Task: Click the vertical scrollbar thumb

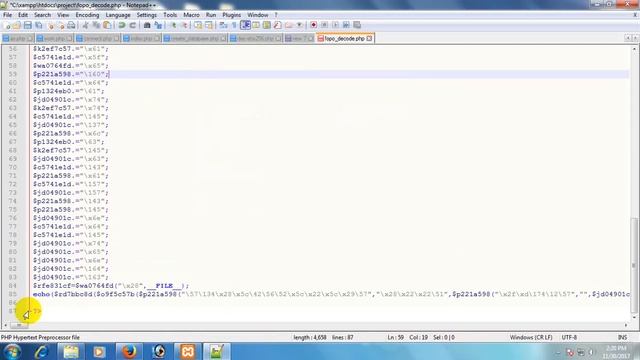Action: click(x=634, y=265)
